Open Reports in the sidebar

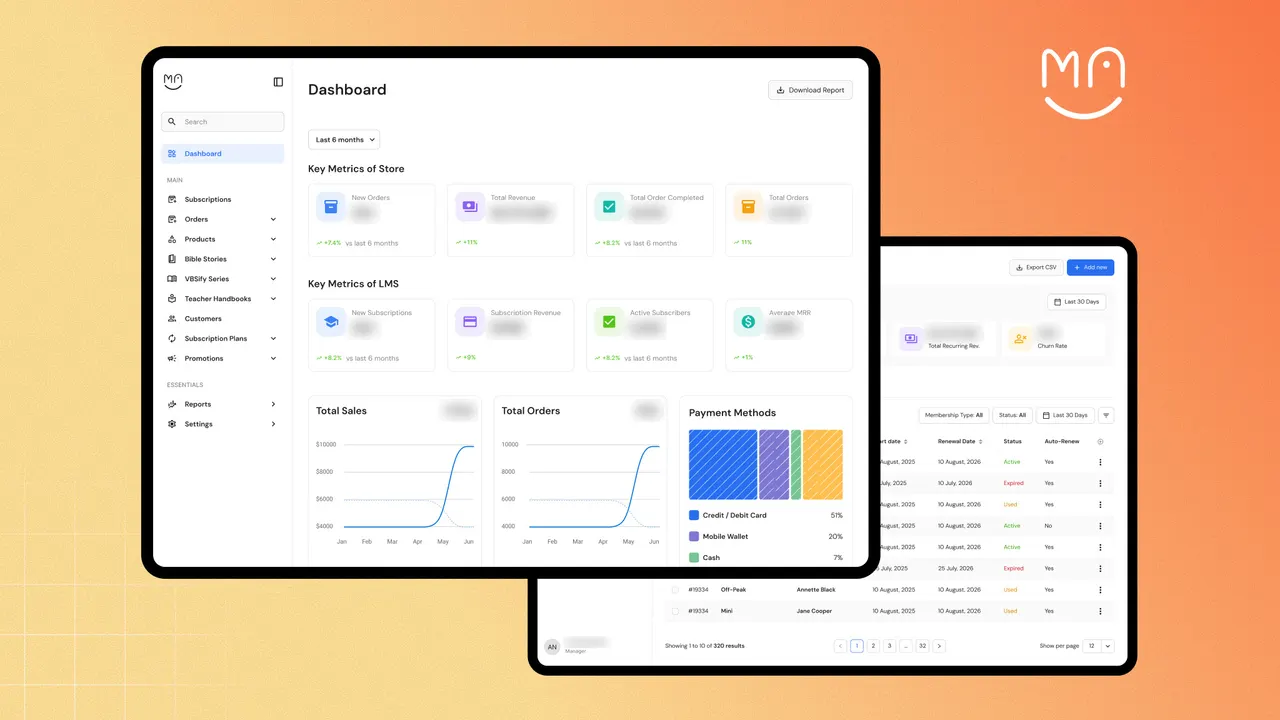223,404
